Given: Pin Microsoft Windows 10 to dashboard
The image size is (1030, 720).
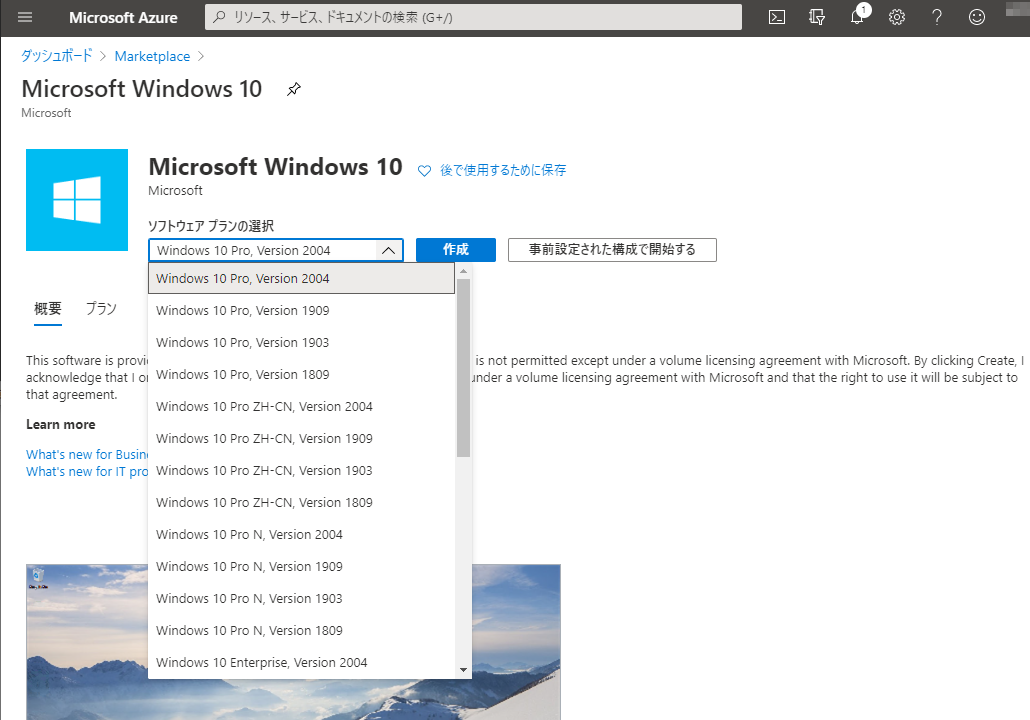Looking at the screenshot, I should pos(293,89).
